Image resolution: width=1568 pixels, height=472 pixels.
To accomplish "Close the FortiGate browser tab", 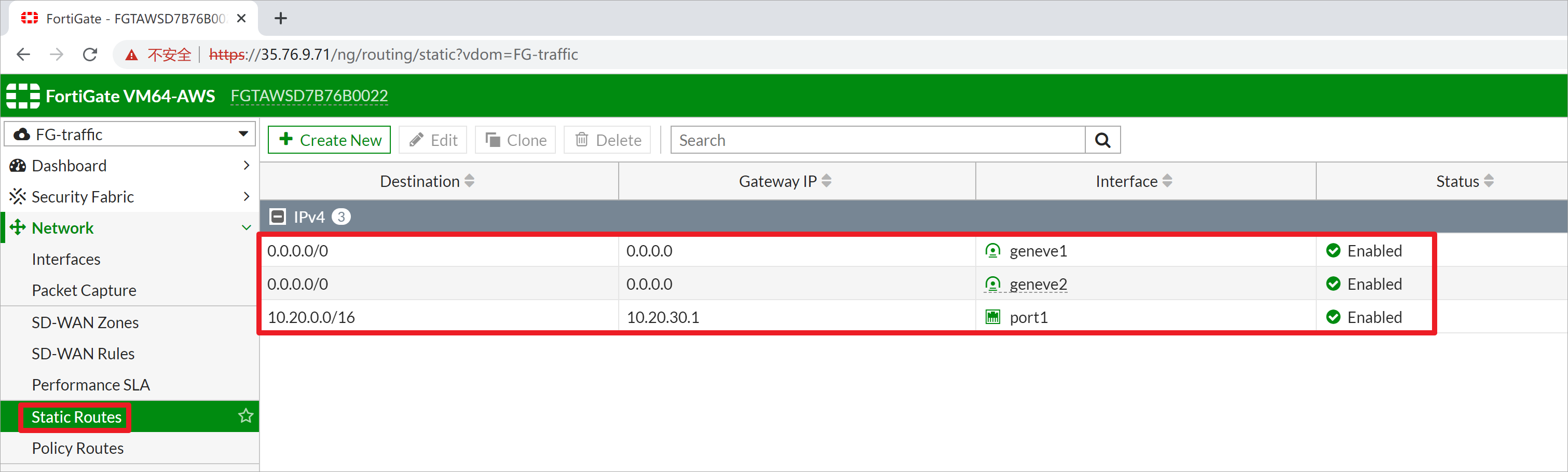I will coord(241,18).
